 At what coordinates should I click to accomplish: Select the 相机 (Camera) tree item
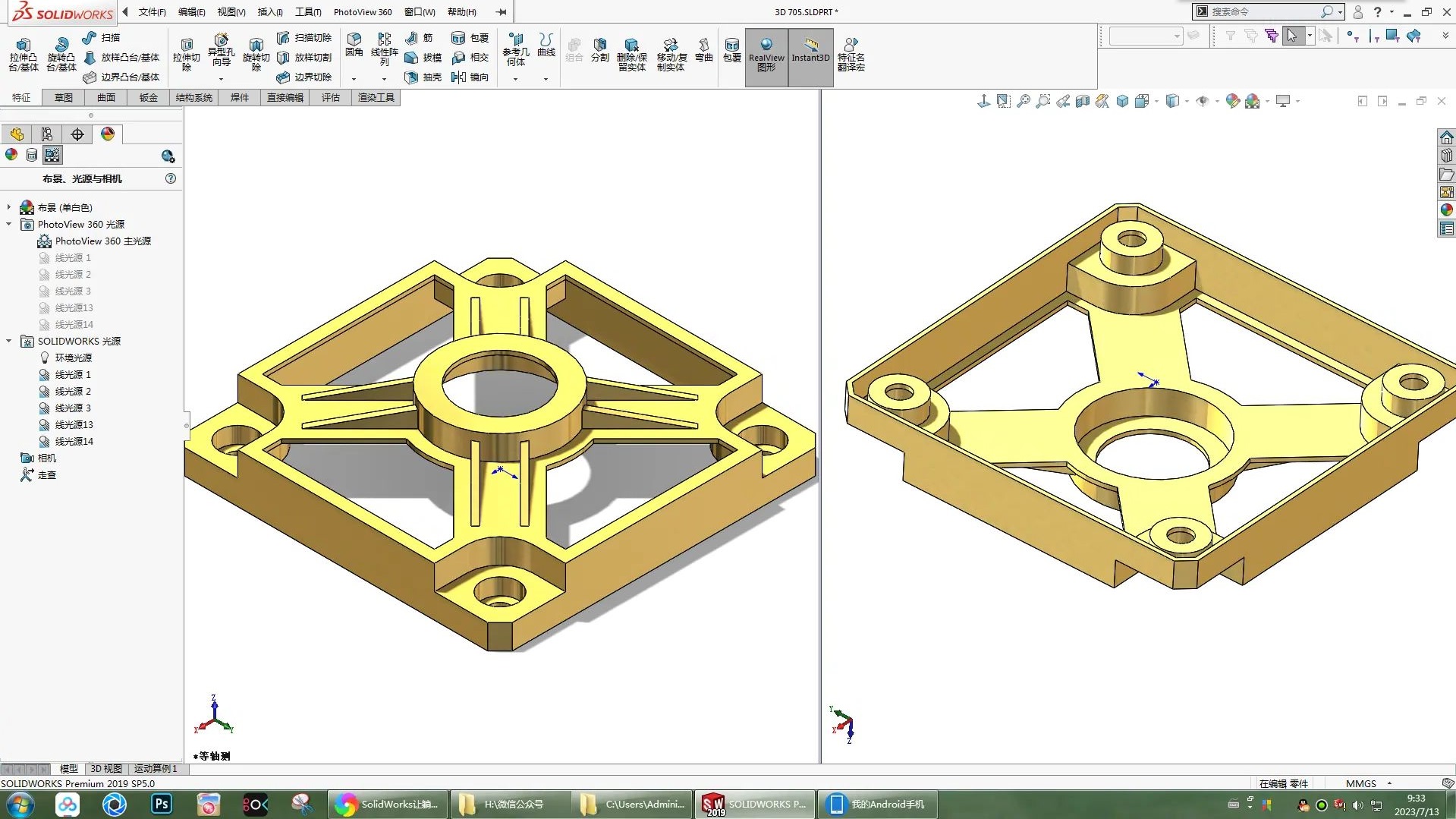(38, 458)
